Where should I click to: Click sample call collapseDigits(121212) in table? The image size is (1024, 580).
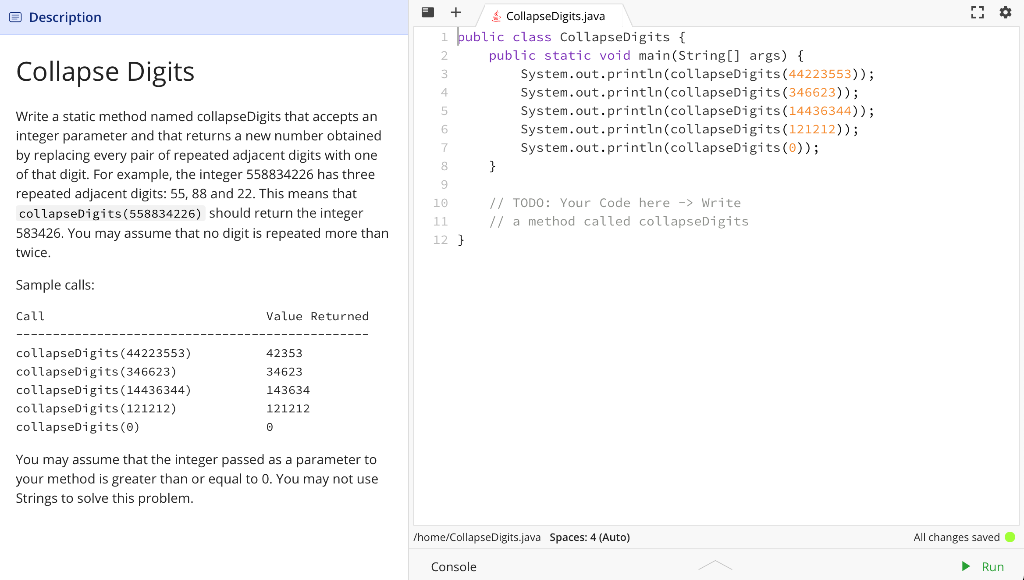coord(96,408)
